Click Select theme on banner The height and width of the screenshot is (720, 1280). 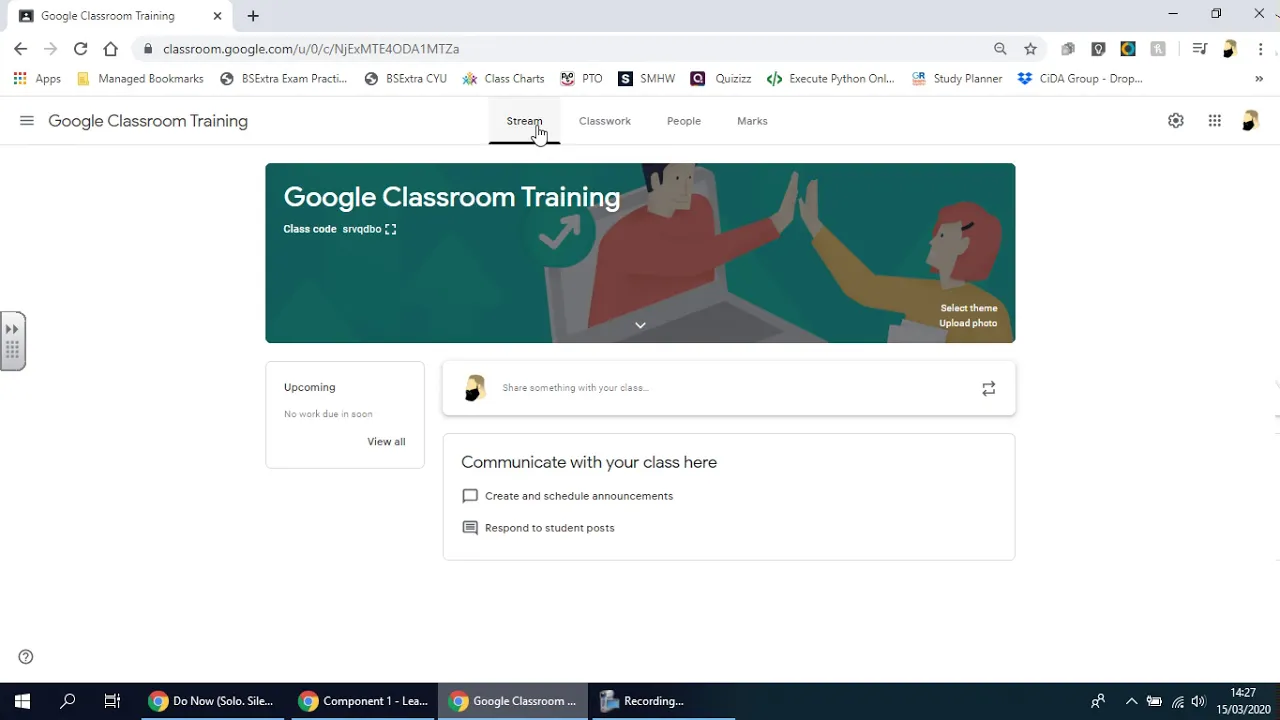coord(968,308)
